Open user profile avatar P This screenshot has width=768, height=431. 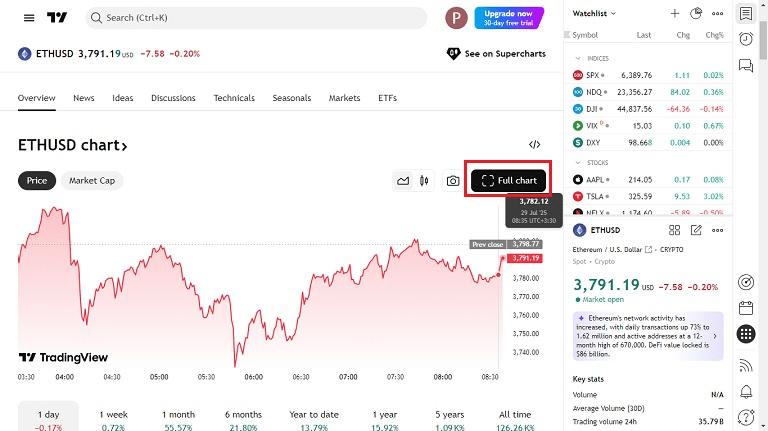tap(456, 18)
